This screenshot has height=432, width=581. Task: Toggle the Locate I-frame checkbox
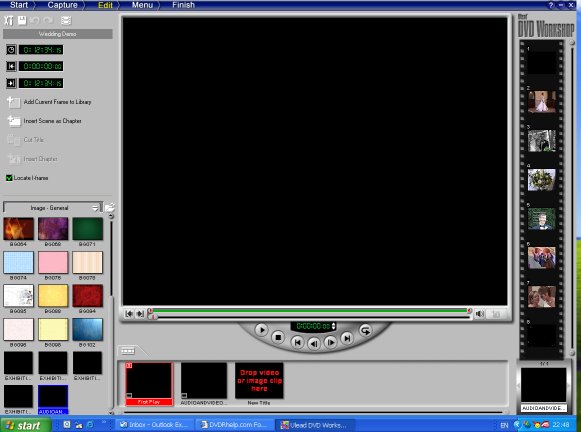click(9, 178)
